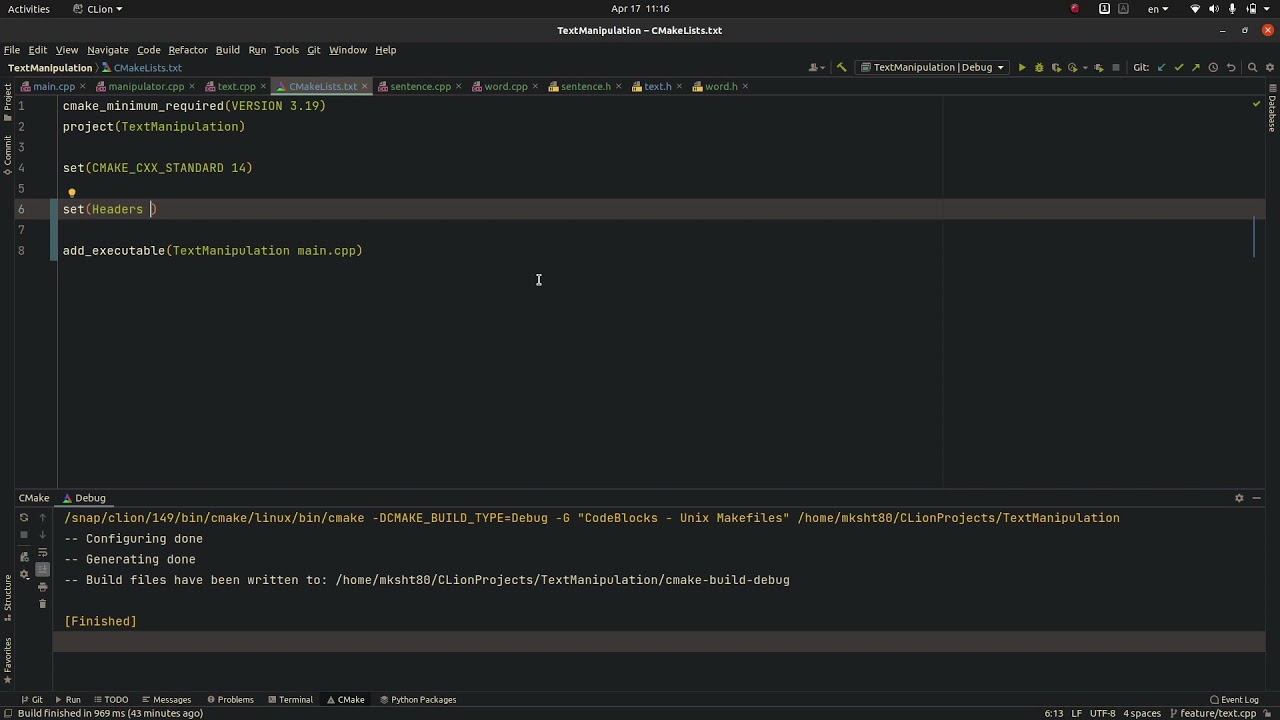Open TextManipulation | Debug run configuration dropdown

pos(931,68)
